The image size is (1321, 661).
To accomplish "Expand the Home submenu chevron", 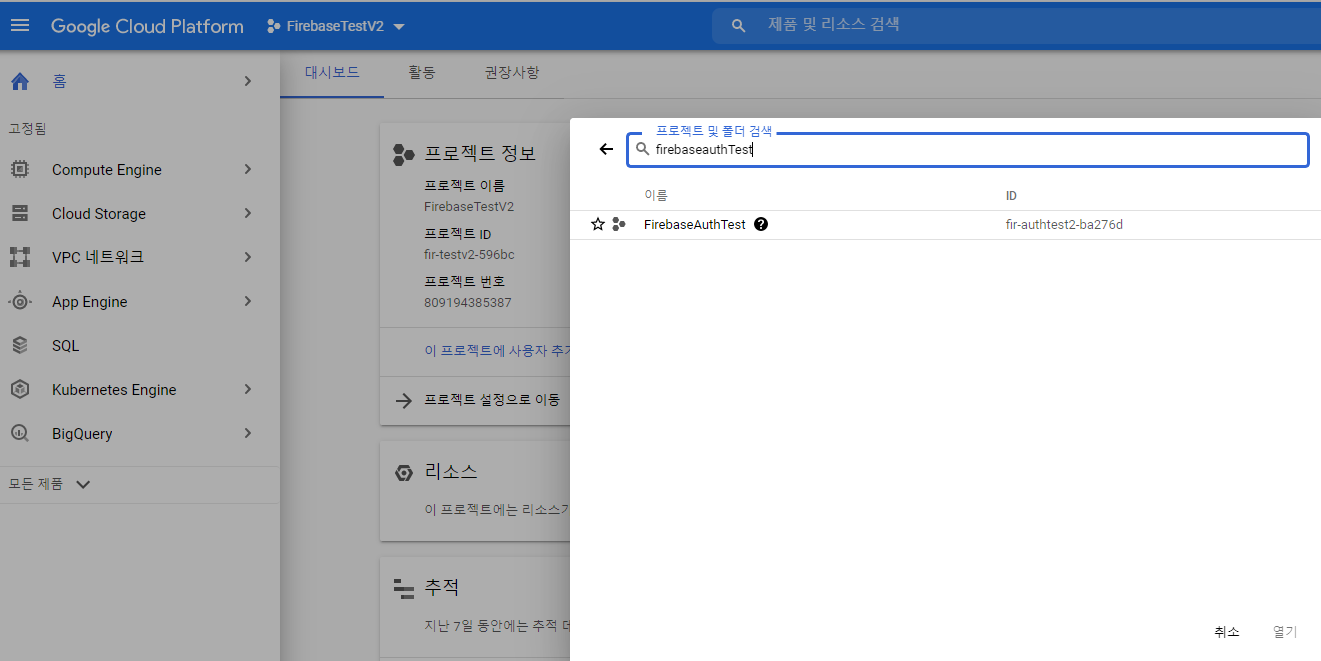I will [x=248, y=81].
